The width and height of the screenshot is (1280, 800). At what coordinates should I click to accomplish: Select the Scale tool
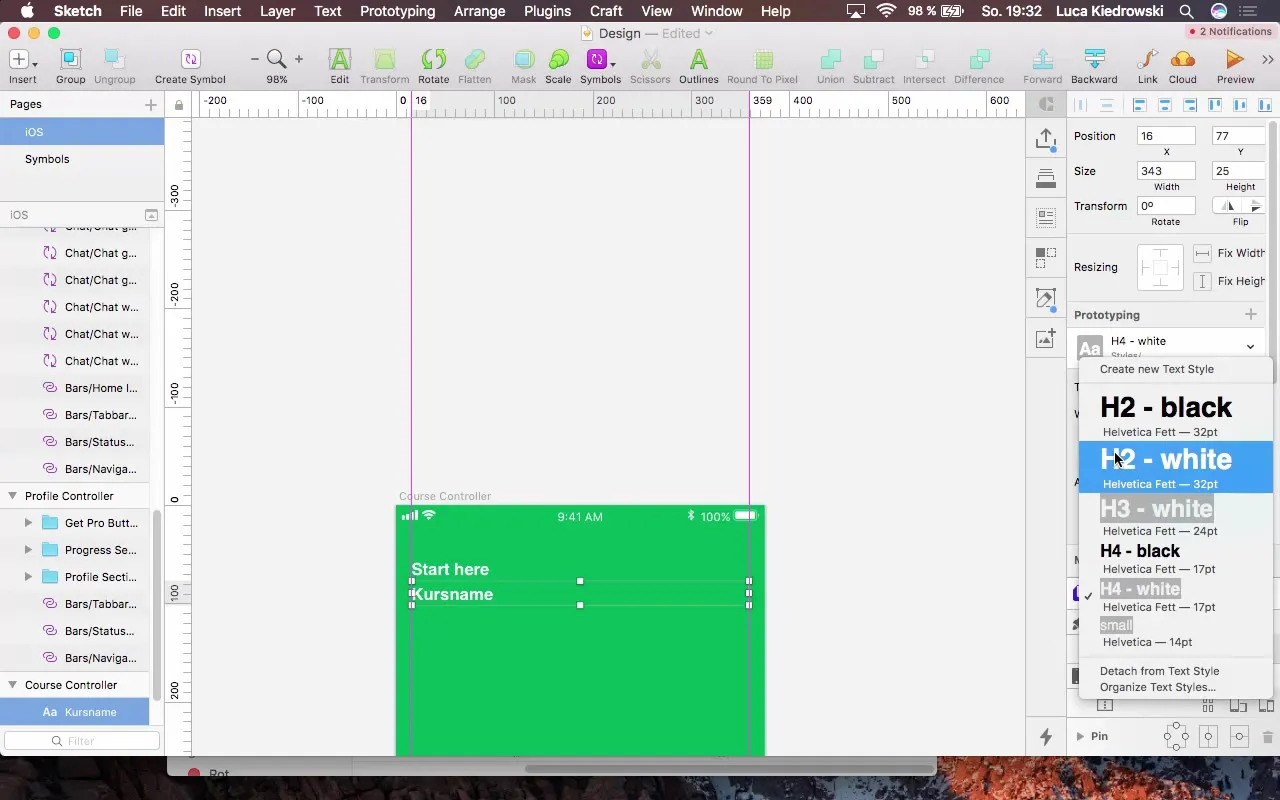558,66
